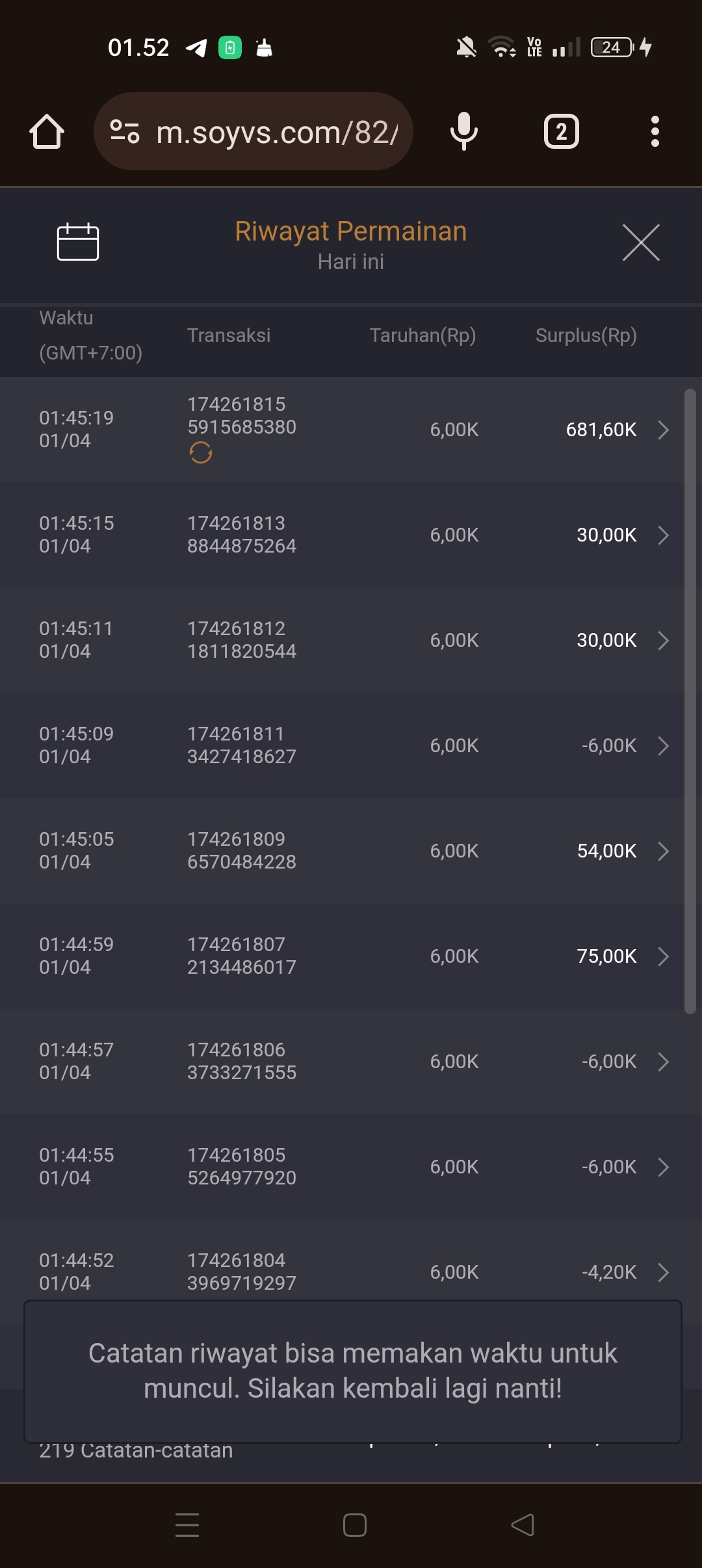The image size is (702, 1568).
Task: Expand the 75,00K surplus row details
Action: (663, 956)
